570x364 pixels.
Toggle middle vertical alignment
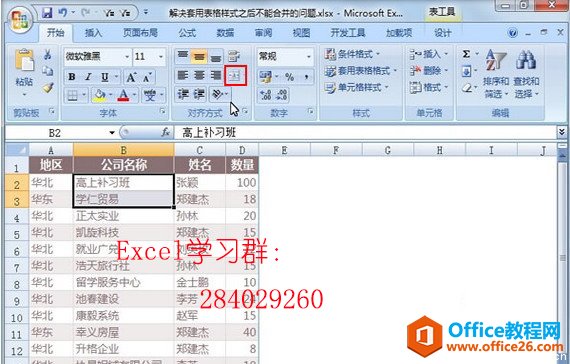tap(199, 56)
